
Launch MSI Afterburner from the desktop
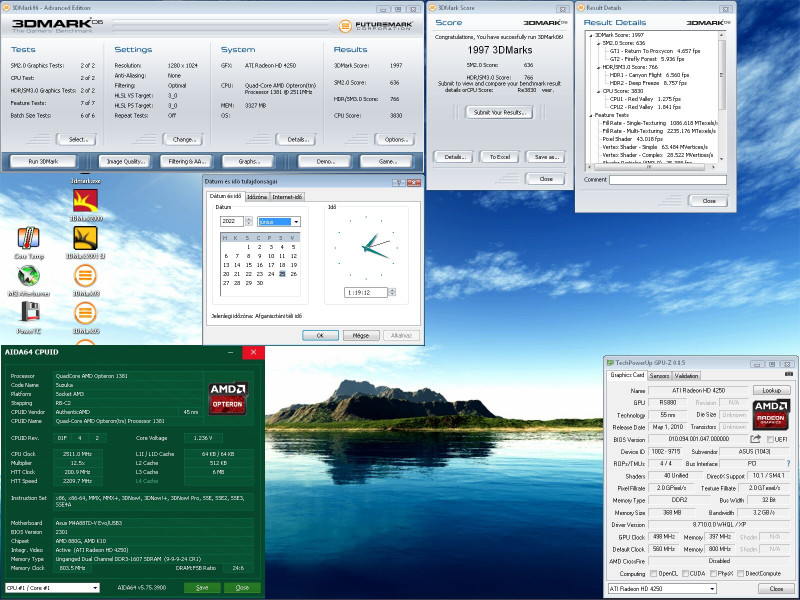tap(28, 277)
